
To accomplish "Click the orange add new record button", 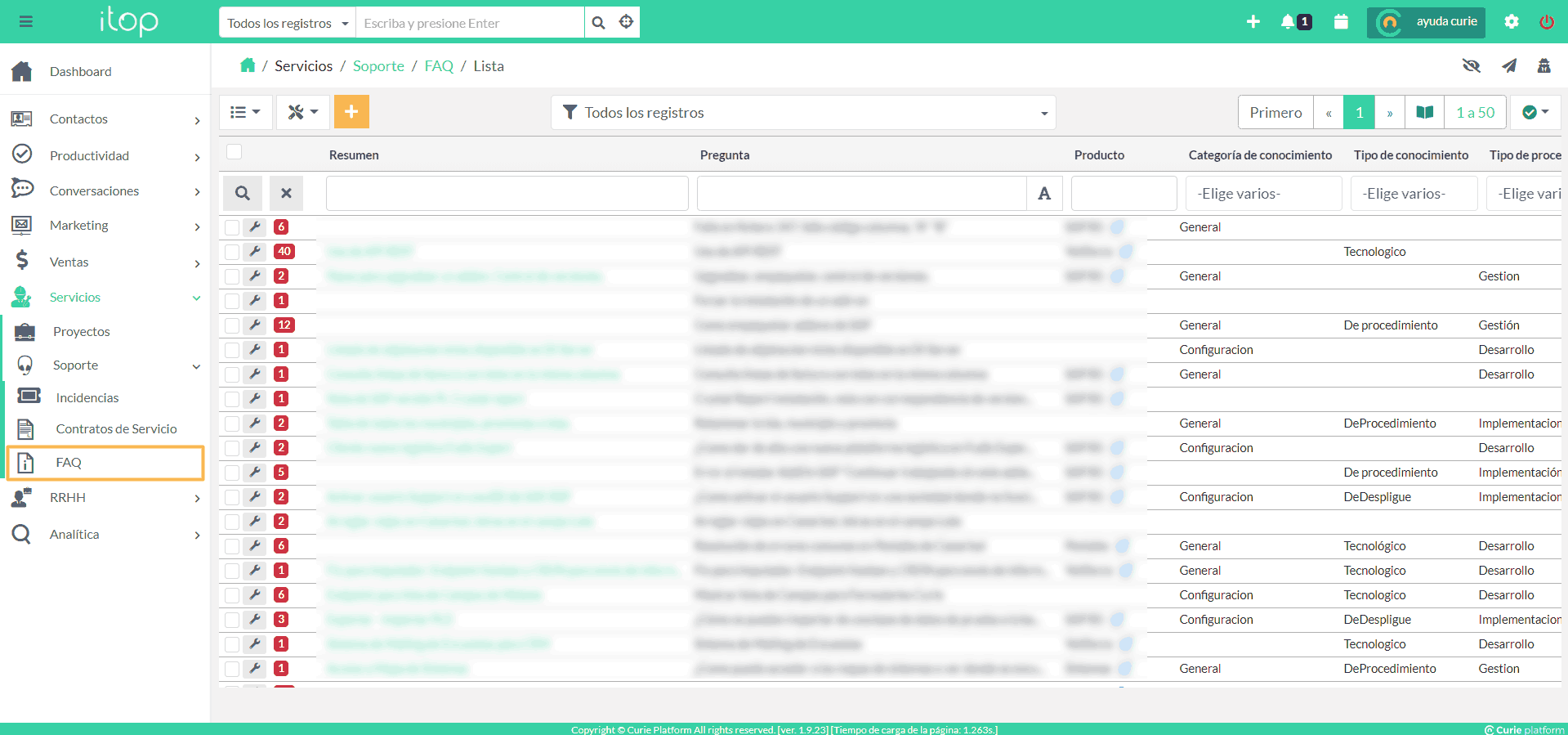I will click(x=351, y=112).
